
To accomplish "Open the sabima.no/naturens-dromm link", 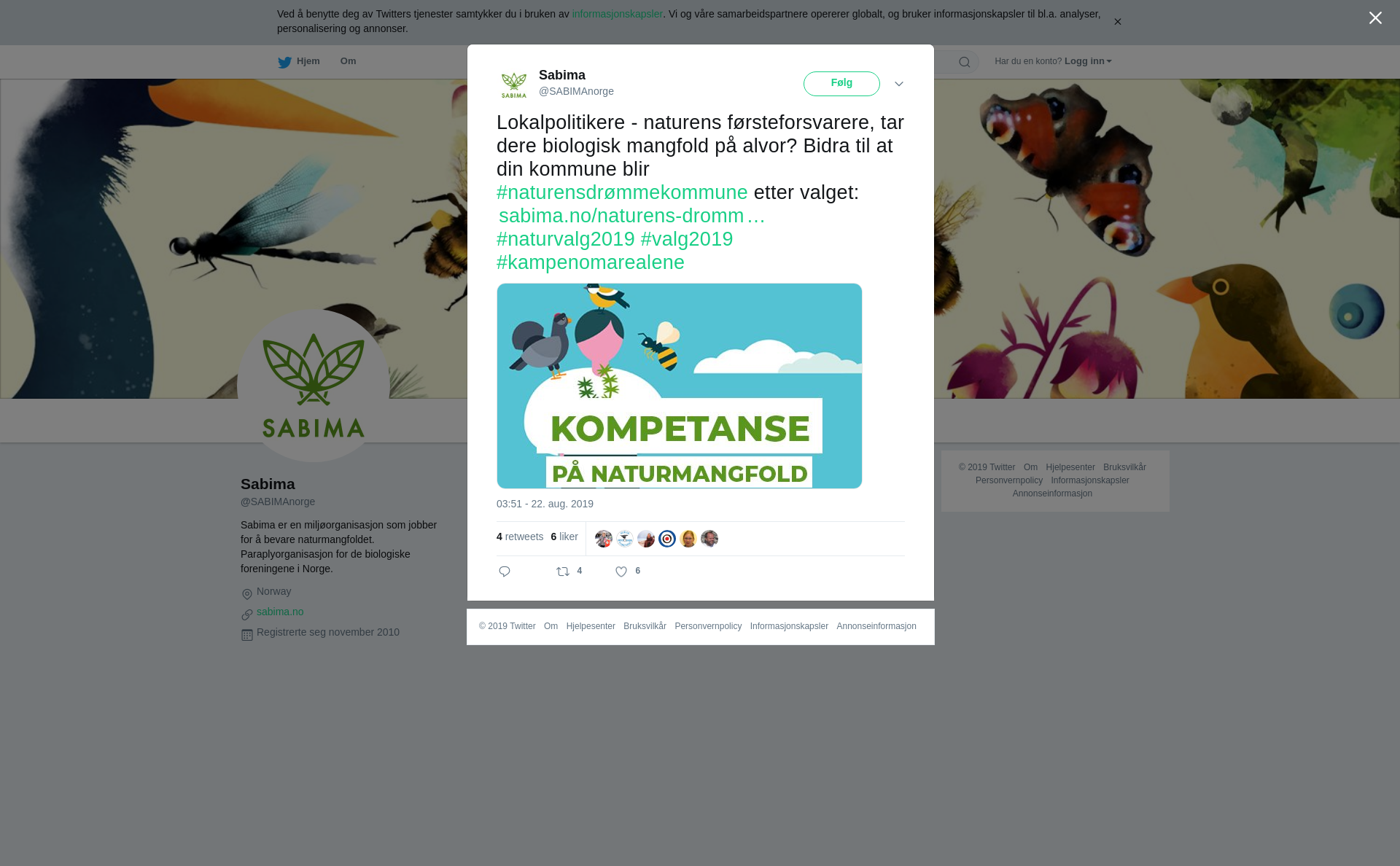I will pos(631,216).
